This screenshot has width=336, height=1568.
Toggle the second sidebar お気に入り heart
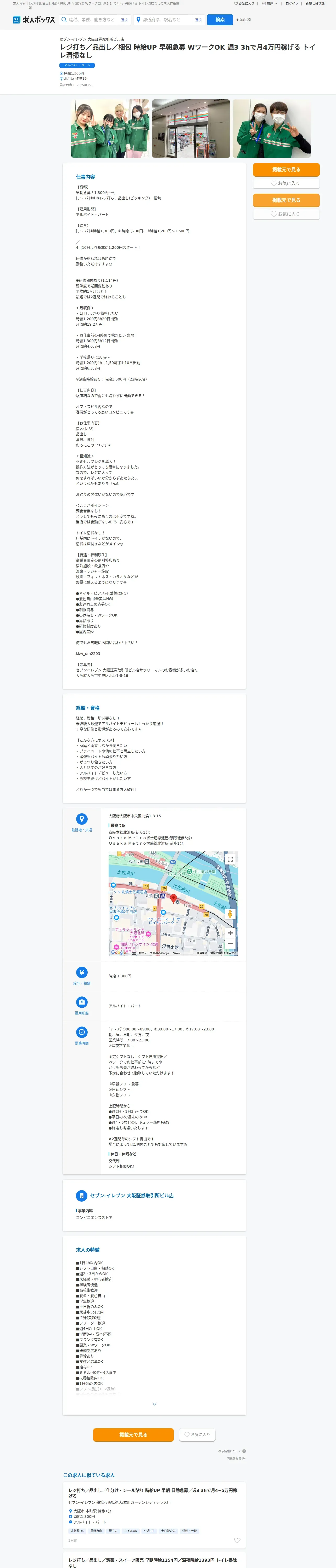coord(286,214)
